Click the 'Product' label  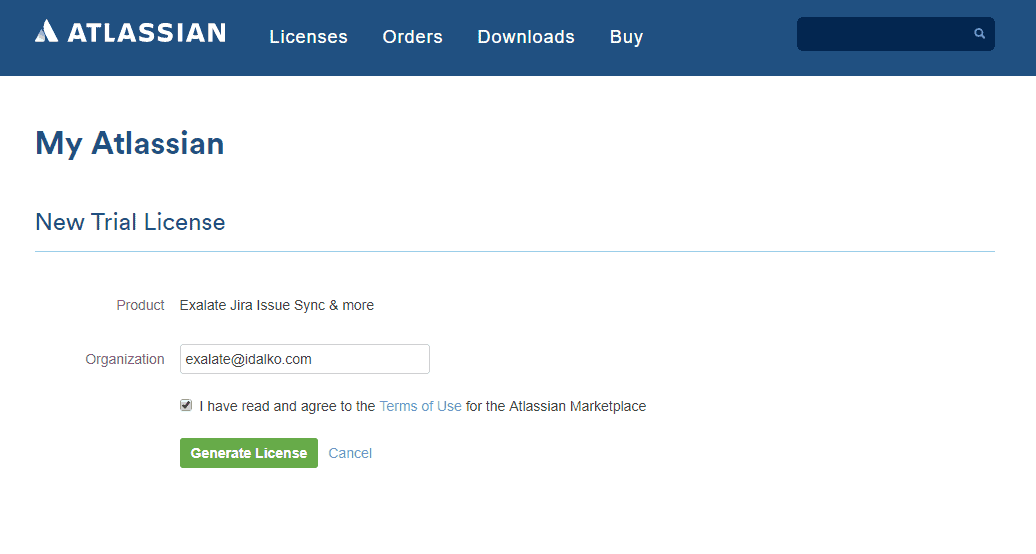pyautogui.click(x=140, y=305)
